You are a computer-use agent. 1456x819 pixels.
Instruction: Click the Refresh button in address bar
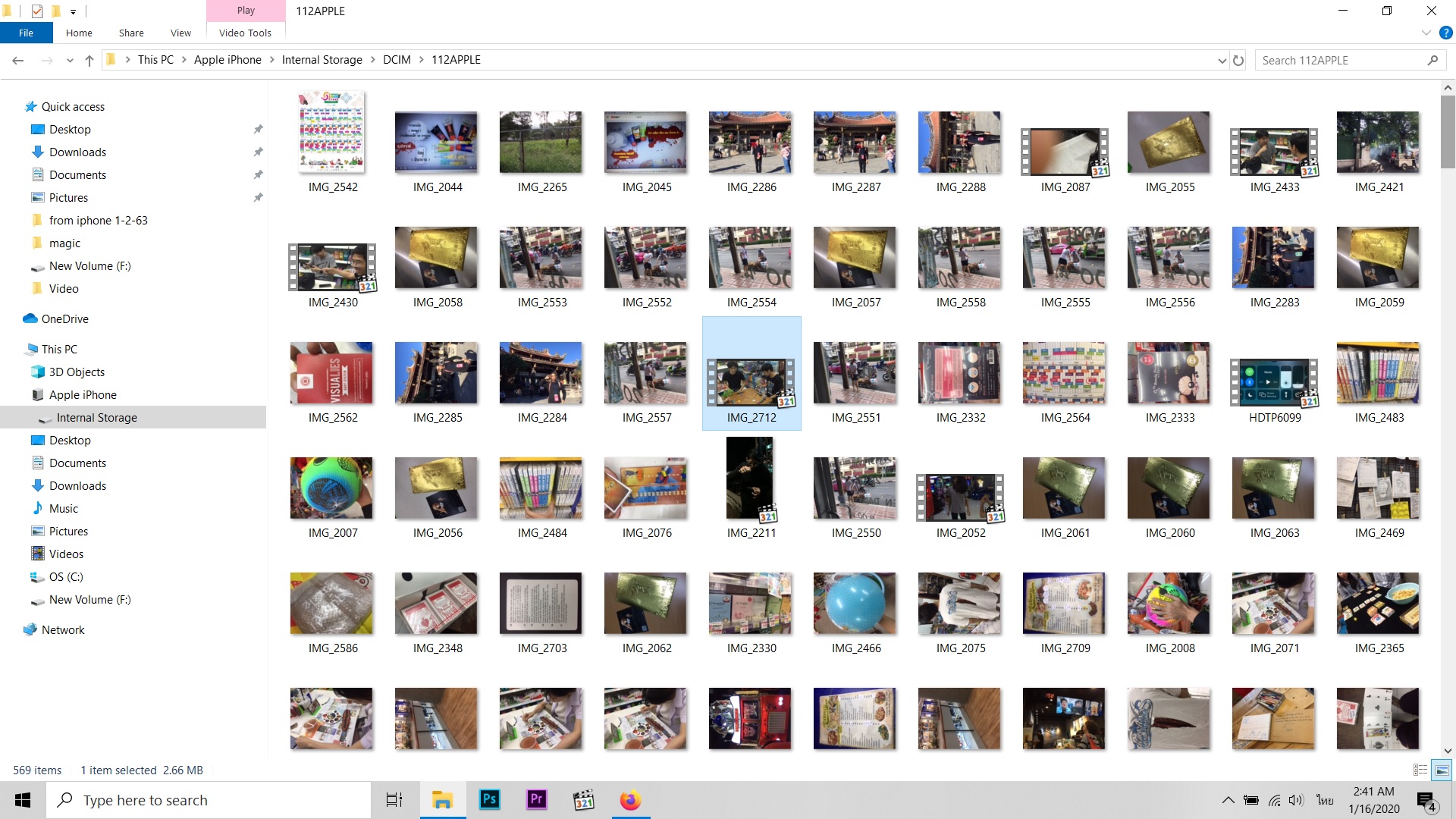click(1238, 60)
